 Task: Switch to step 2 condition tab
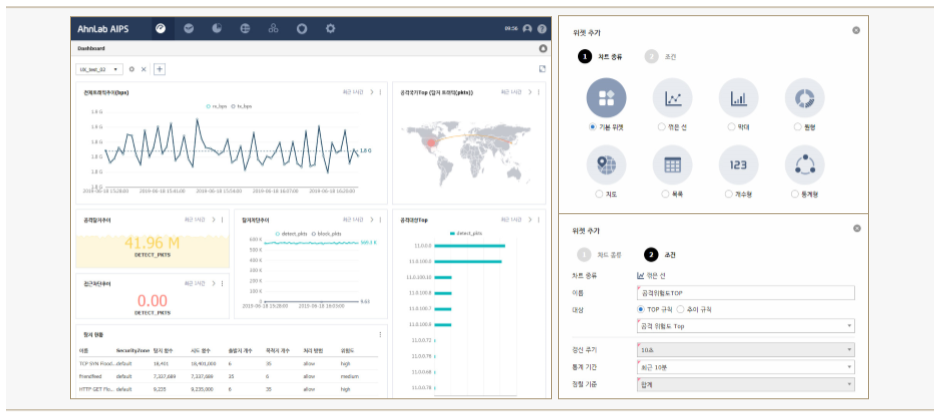(x=662, y=57)
